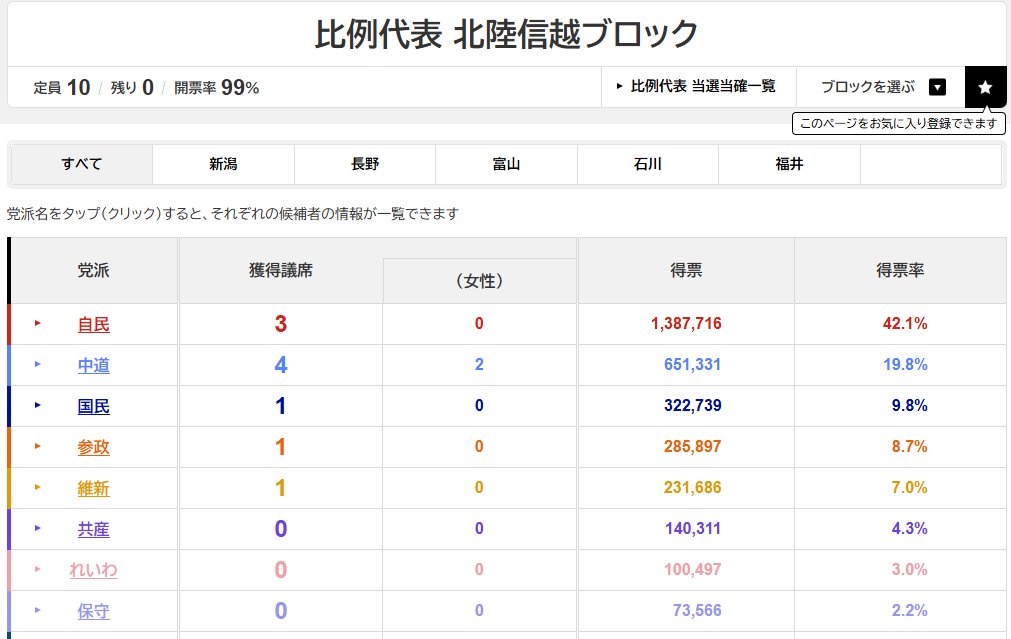Switch to the 新潟 tab
This screenshot has height=639, width=1011.
pyautogui.click(x=223, y=164)
